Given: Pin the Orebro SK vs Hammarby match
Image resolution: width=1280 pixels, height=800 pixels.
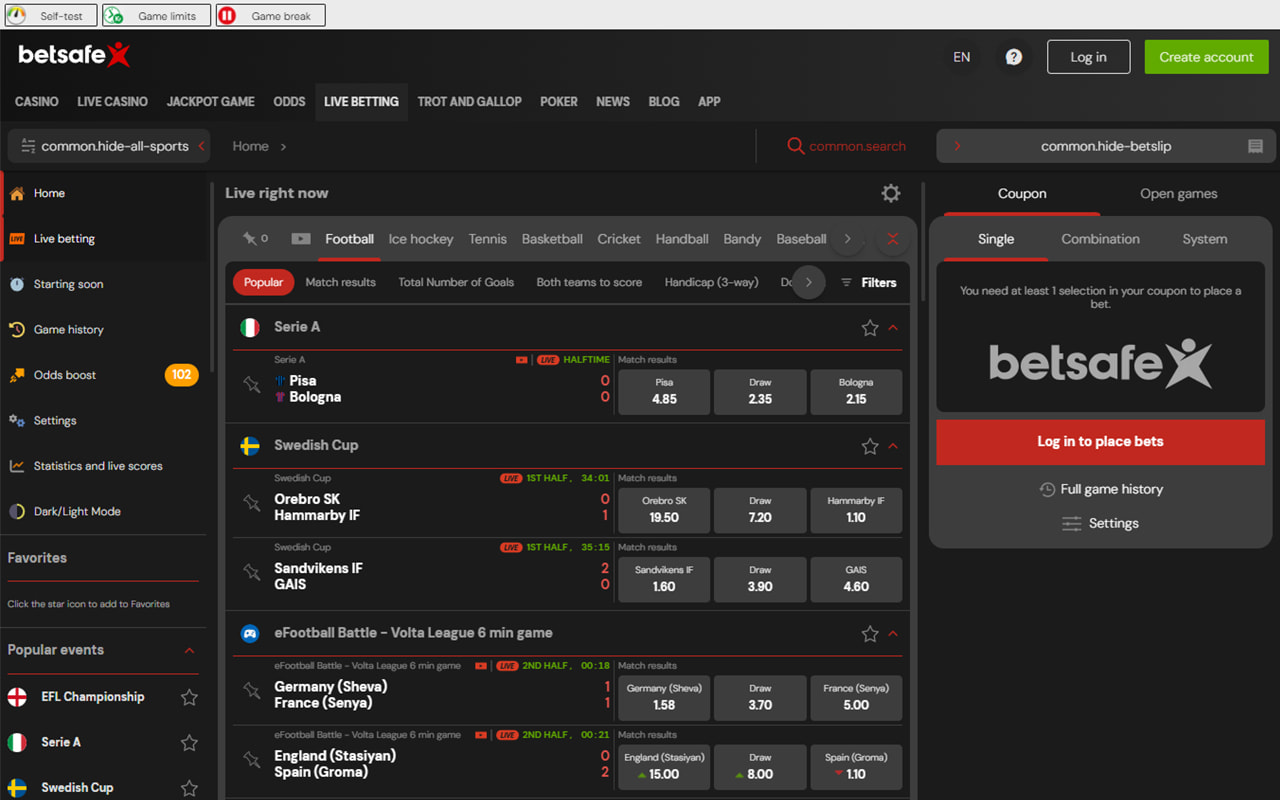Looking at the screenshot, I should (252, 503).
